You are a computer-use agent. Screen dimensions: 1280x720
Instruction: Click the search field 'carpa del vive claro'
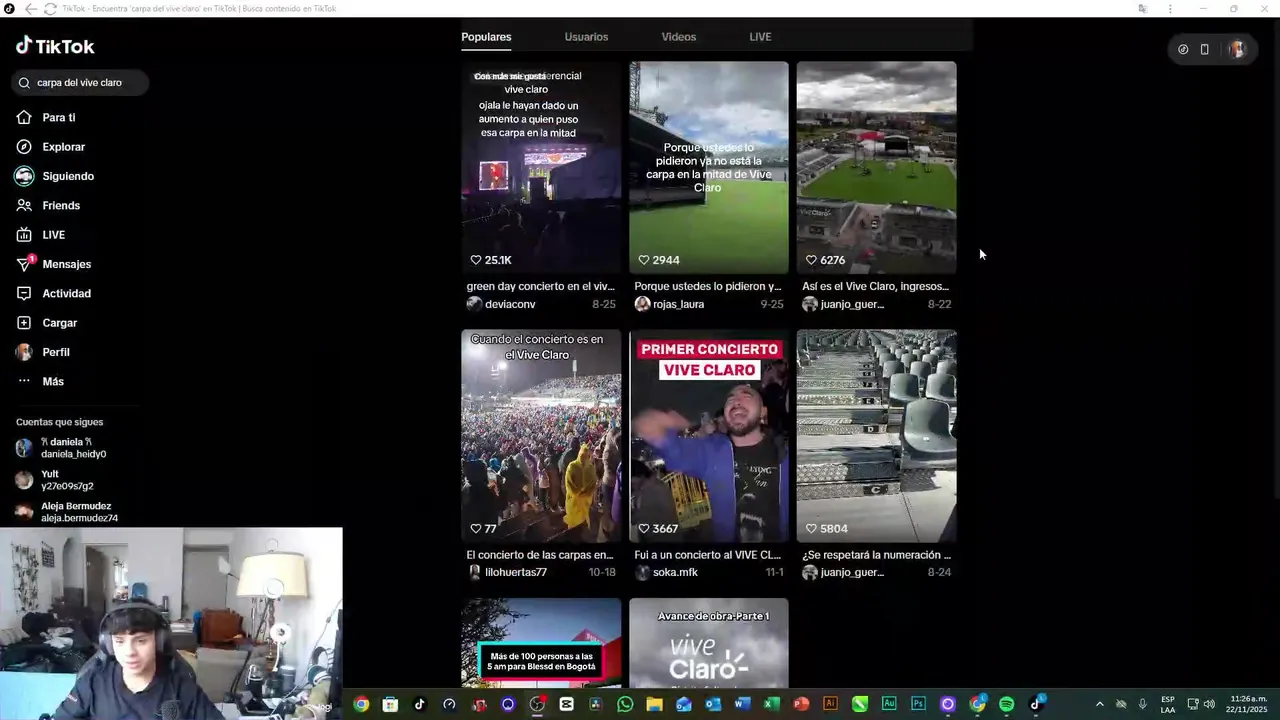[x=80, y=83]
